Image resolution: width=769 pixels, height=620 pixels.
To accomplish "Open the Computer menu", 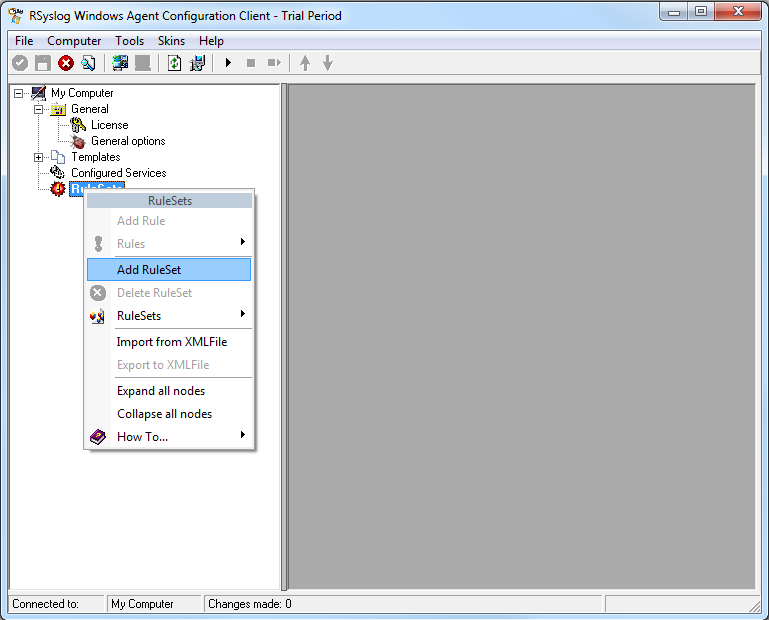I will [74, 41].
